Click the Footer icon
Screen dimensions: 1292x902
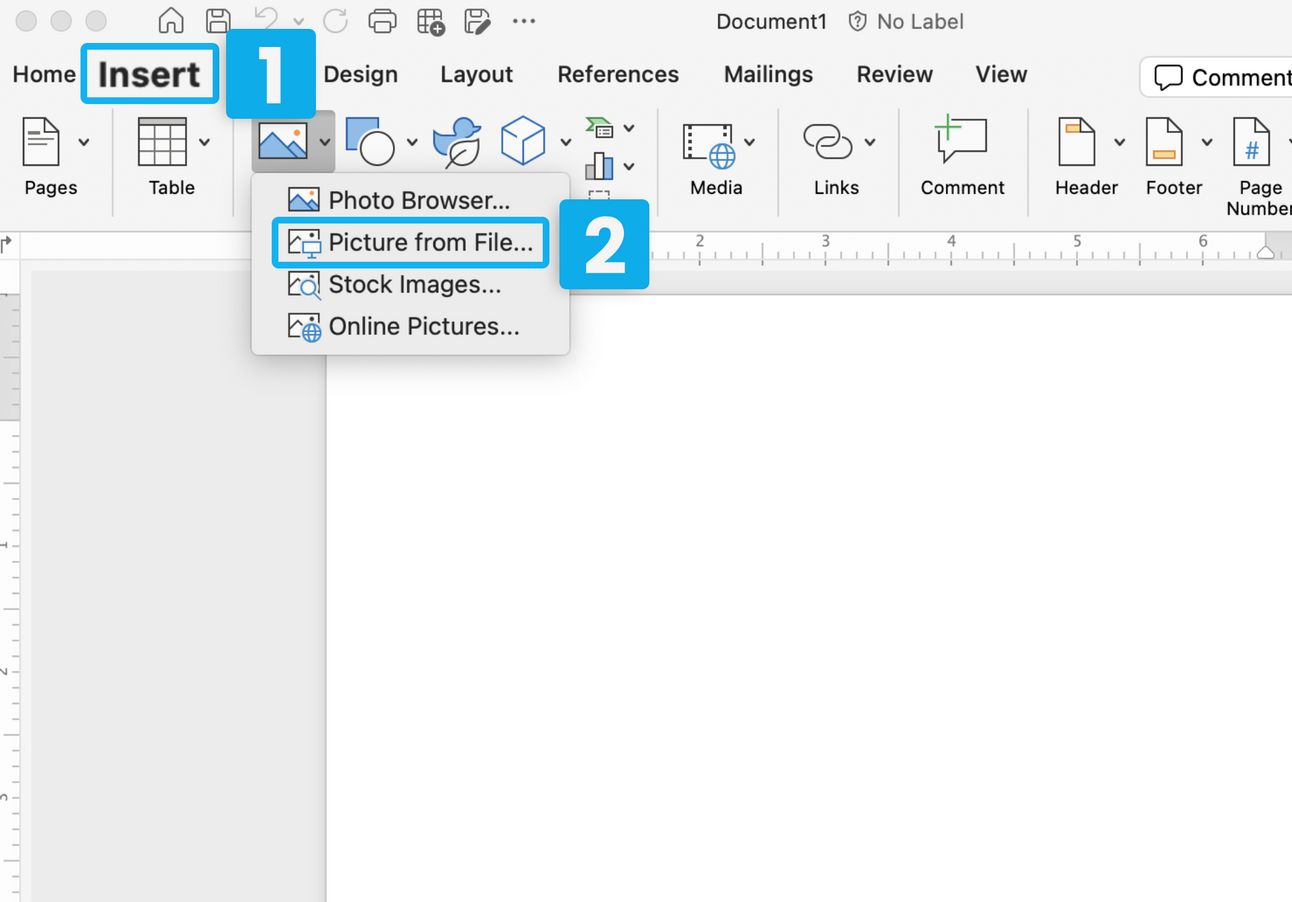(x=1164, y=142)
